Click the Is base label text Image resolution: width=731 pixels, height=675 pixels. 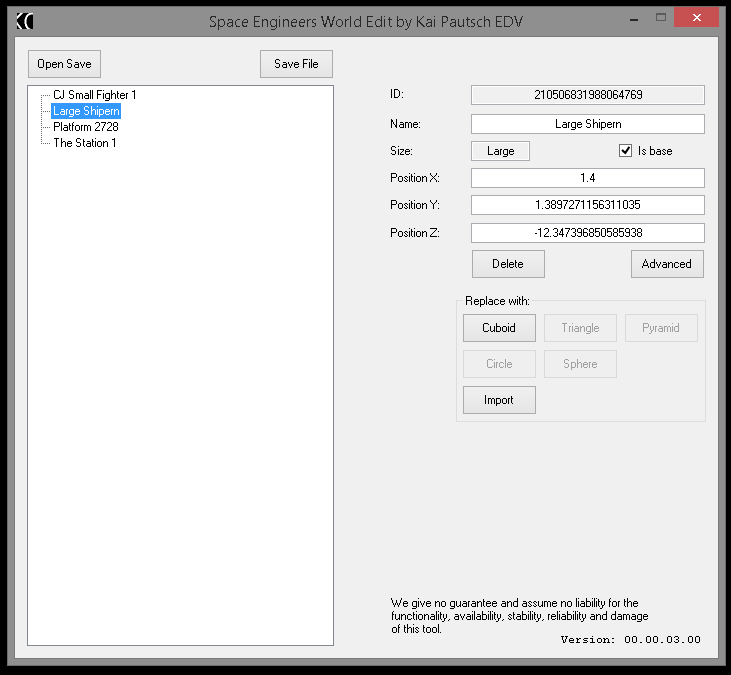(655, 151)
